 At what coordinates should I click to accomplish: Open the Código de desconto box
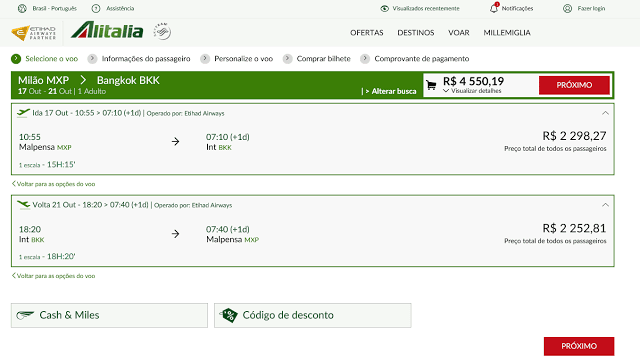coord(313,315)
